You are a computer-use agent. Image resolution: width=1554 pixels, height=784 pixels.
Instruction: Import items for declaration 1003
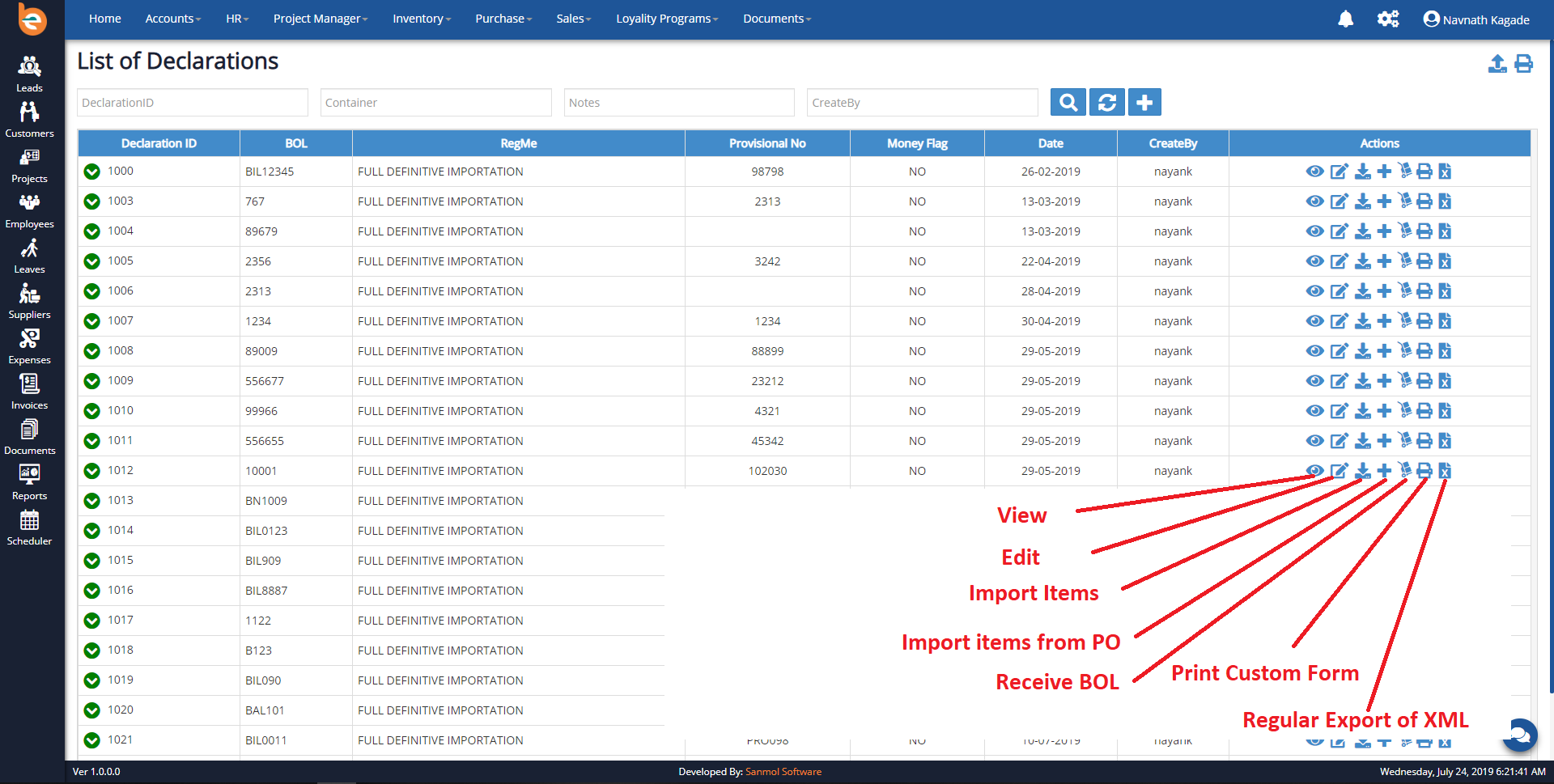(1363, 201)
